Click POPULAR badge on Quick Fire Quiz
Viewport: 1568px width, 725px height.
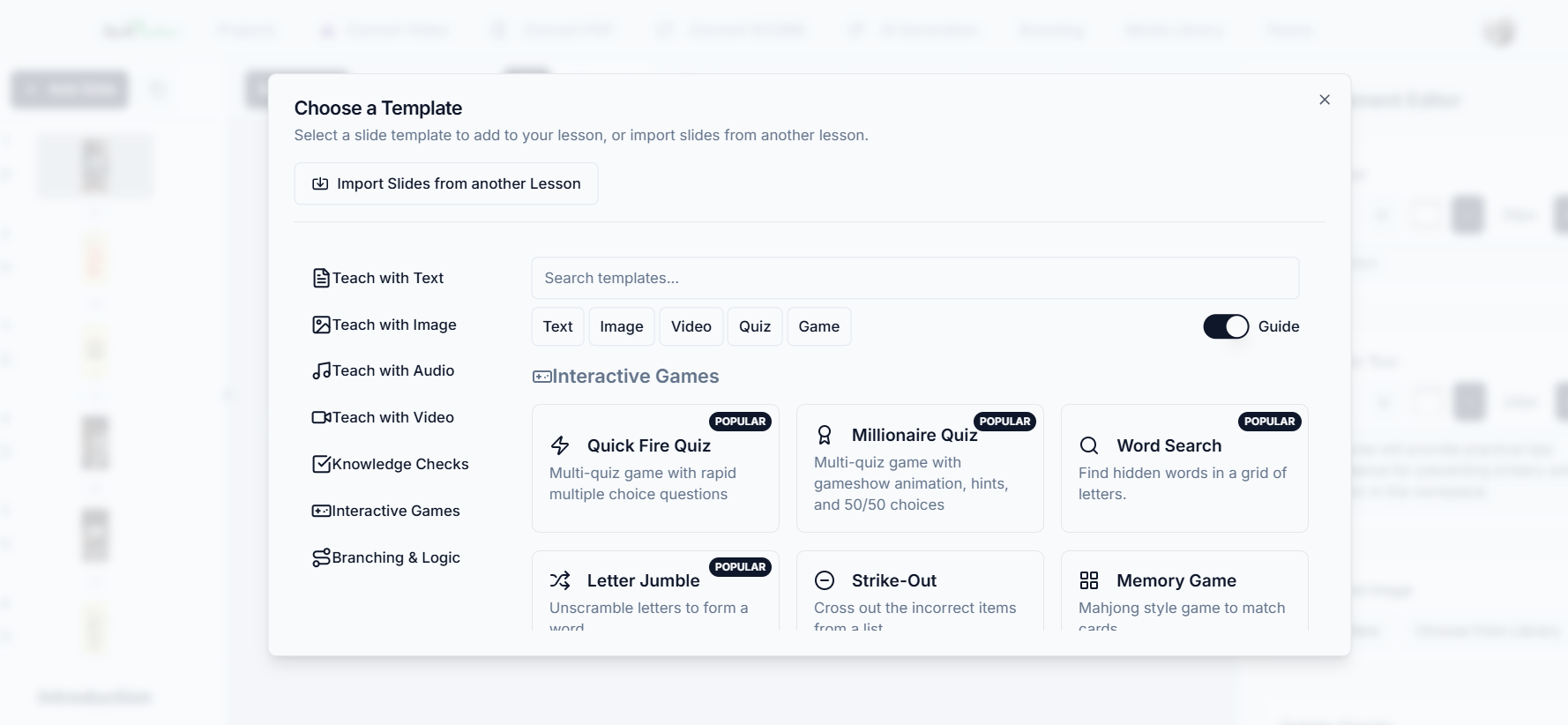[740, 422]
